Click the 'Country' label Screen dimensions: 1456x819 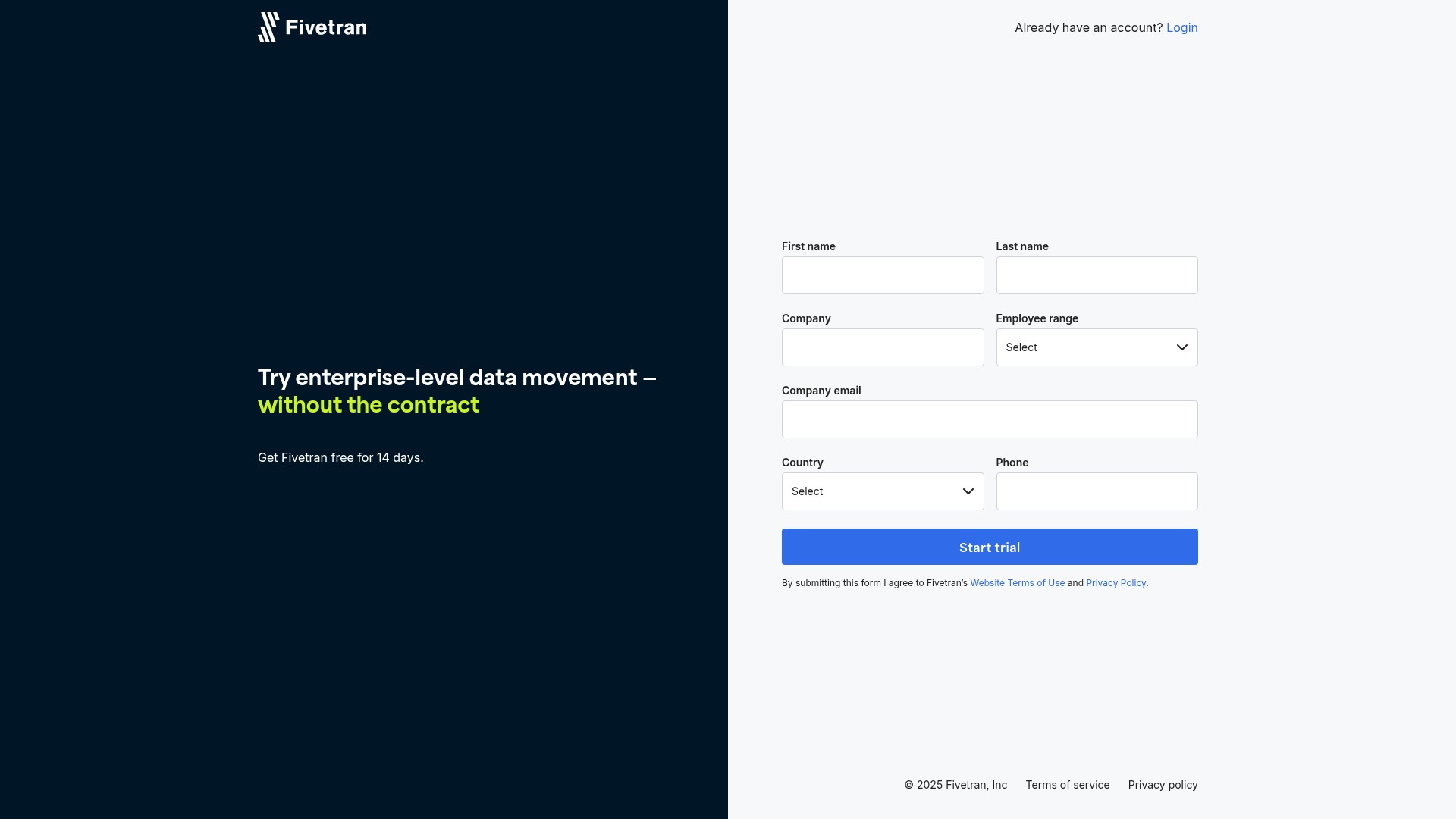pos(802,463)
